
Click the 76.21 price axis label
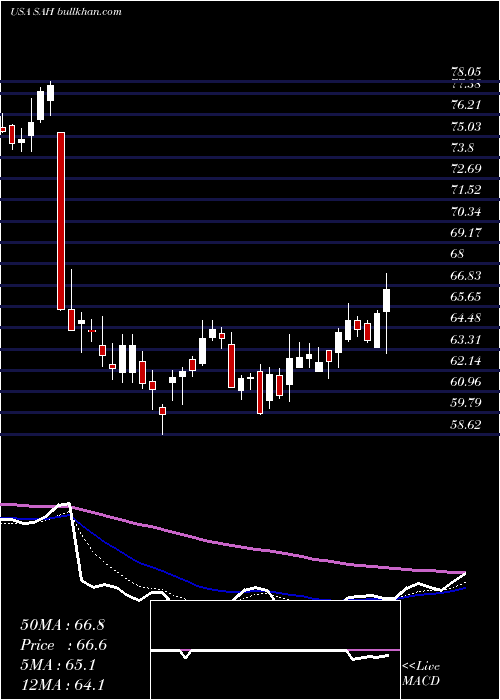[x=465, y=105]
